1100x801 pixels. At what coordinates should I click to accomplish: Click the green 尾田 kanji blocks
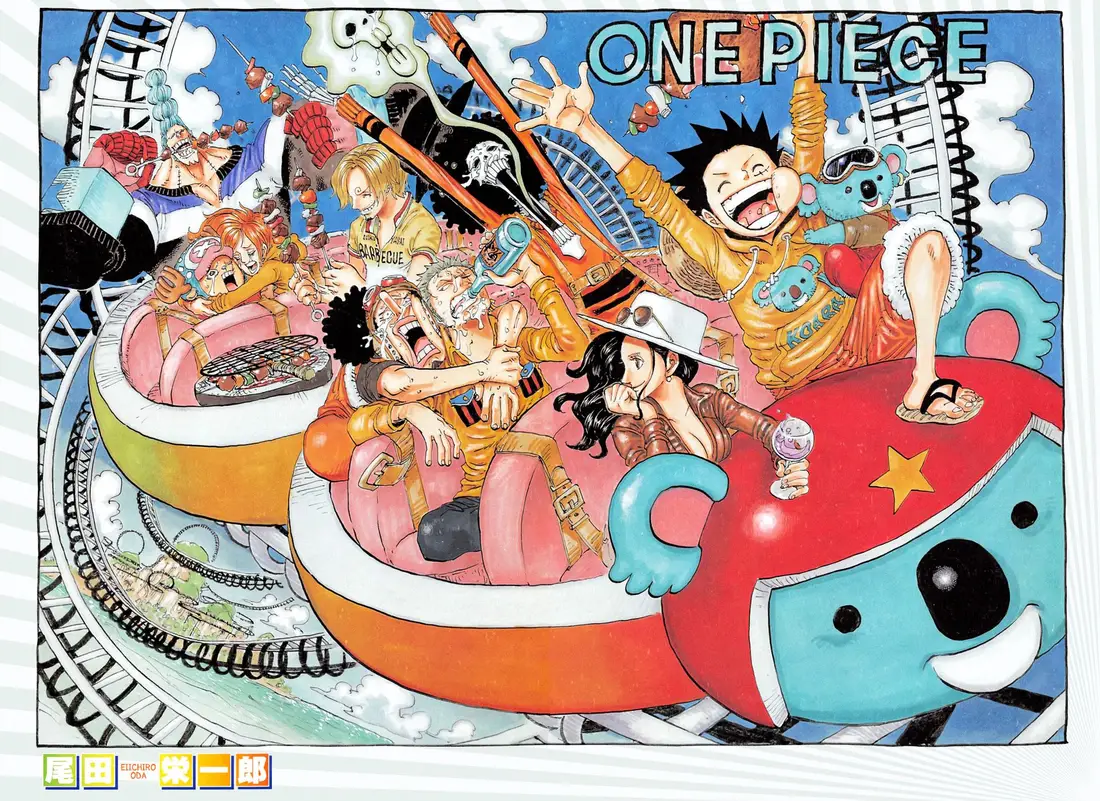point(79,770)
